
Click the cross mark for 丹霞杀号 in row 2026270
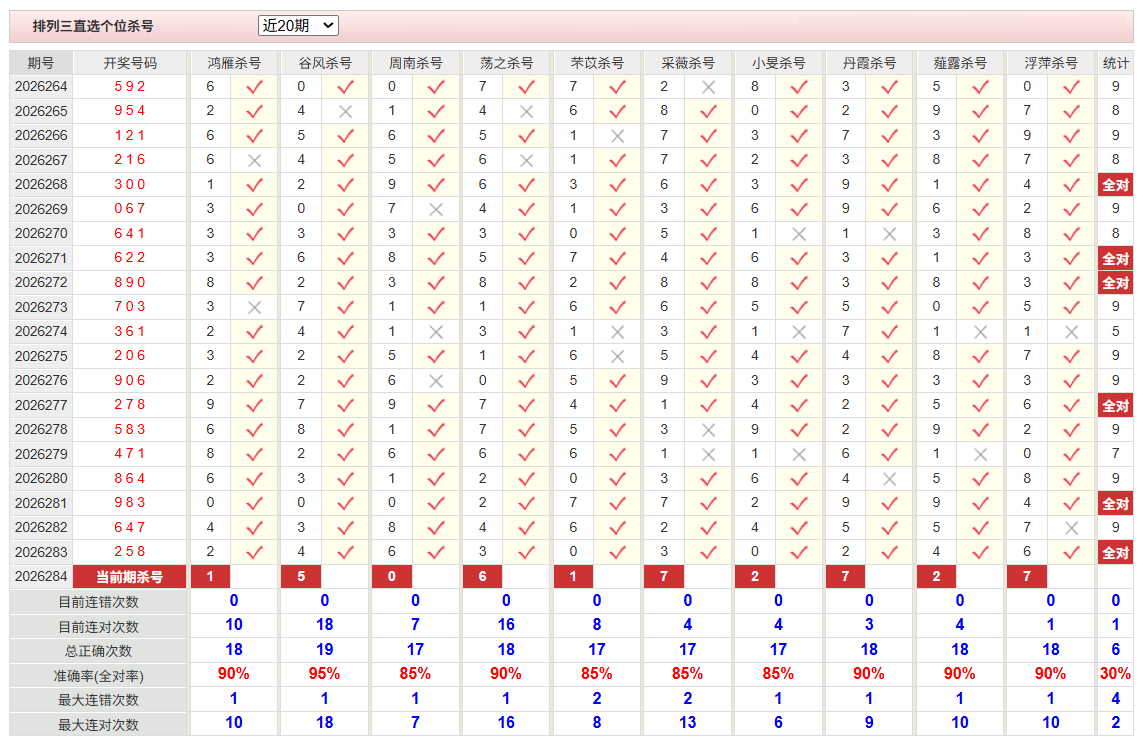[x=889, y=234]
